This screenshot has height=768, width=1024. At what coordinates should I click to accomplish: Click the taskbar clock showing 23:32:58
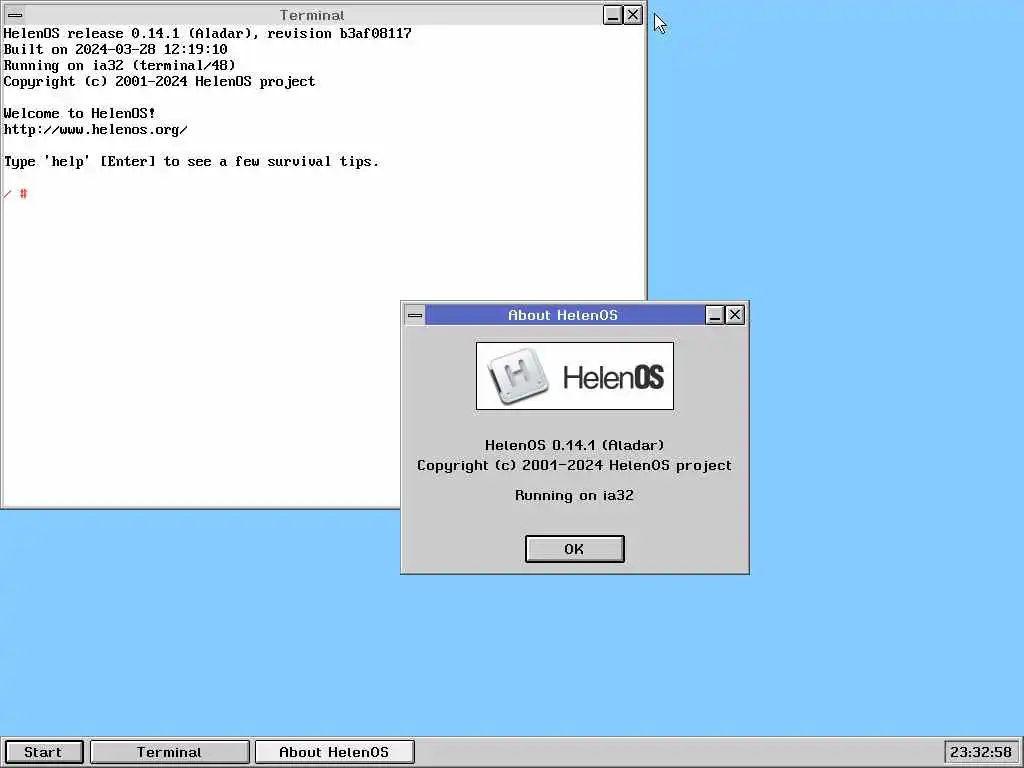pyautogui.click(x=981, y=752)
